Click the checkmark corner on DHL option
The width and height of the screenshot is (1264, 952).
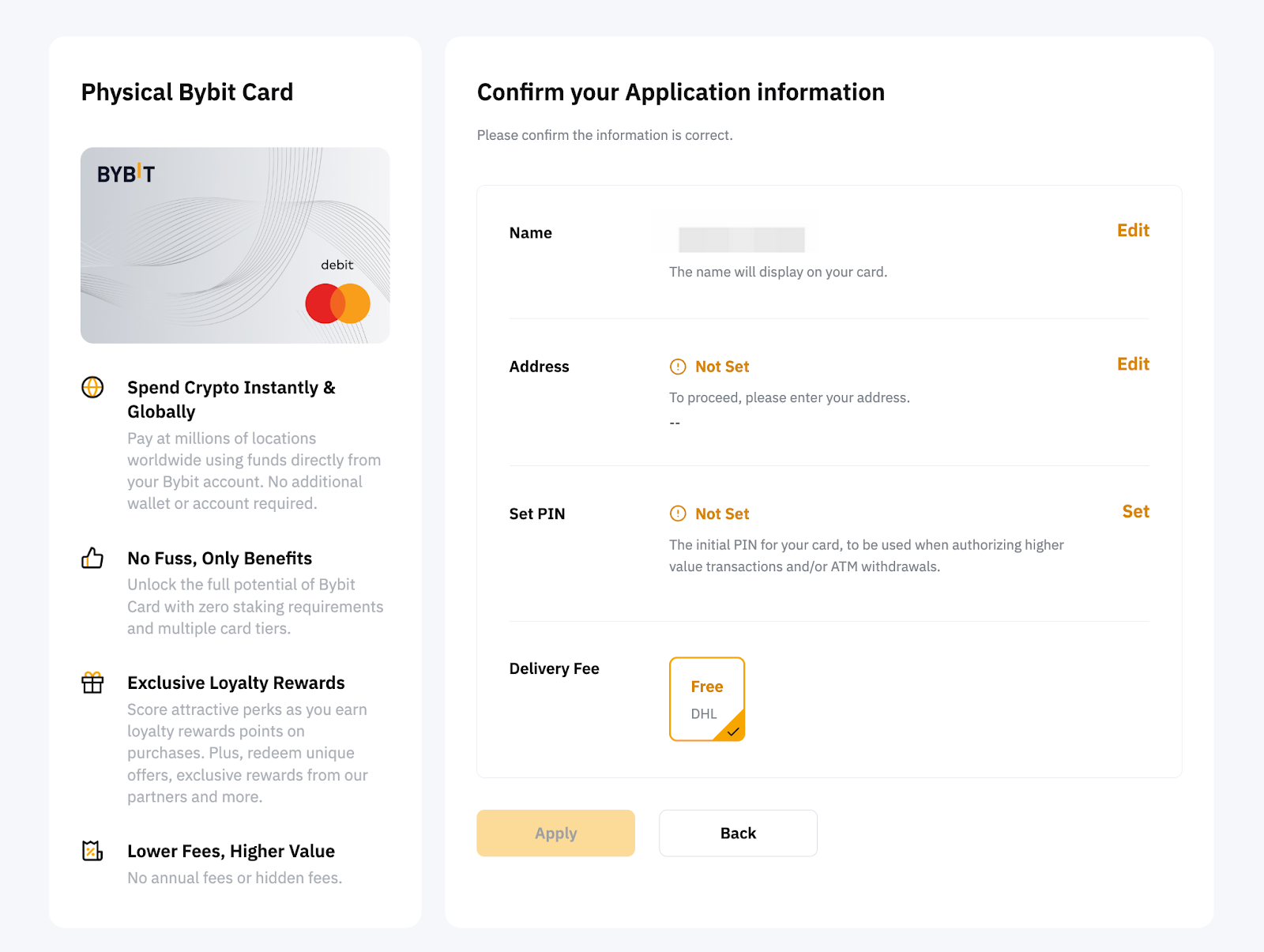(x=733, y=731)
